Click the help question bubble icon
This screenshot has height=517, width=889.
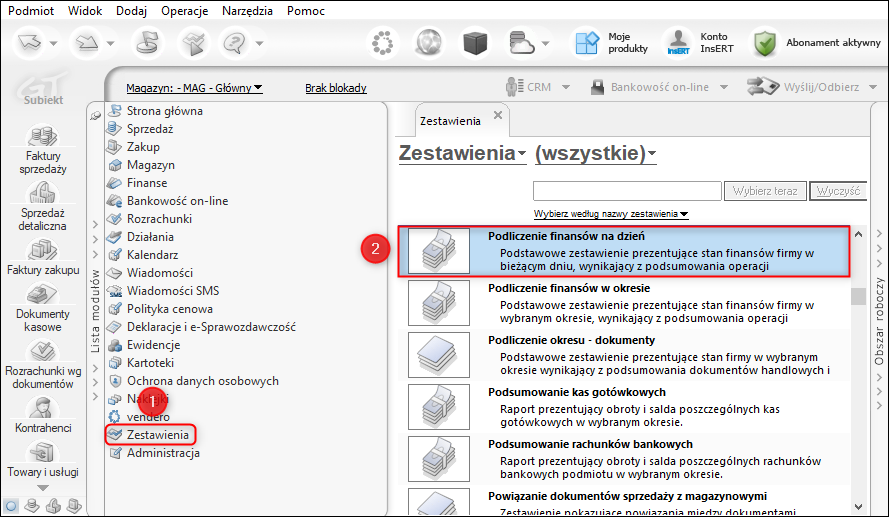coord(234,43)
